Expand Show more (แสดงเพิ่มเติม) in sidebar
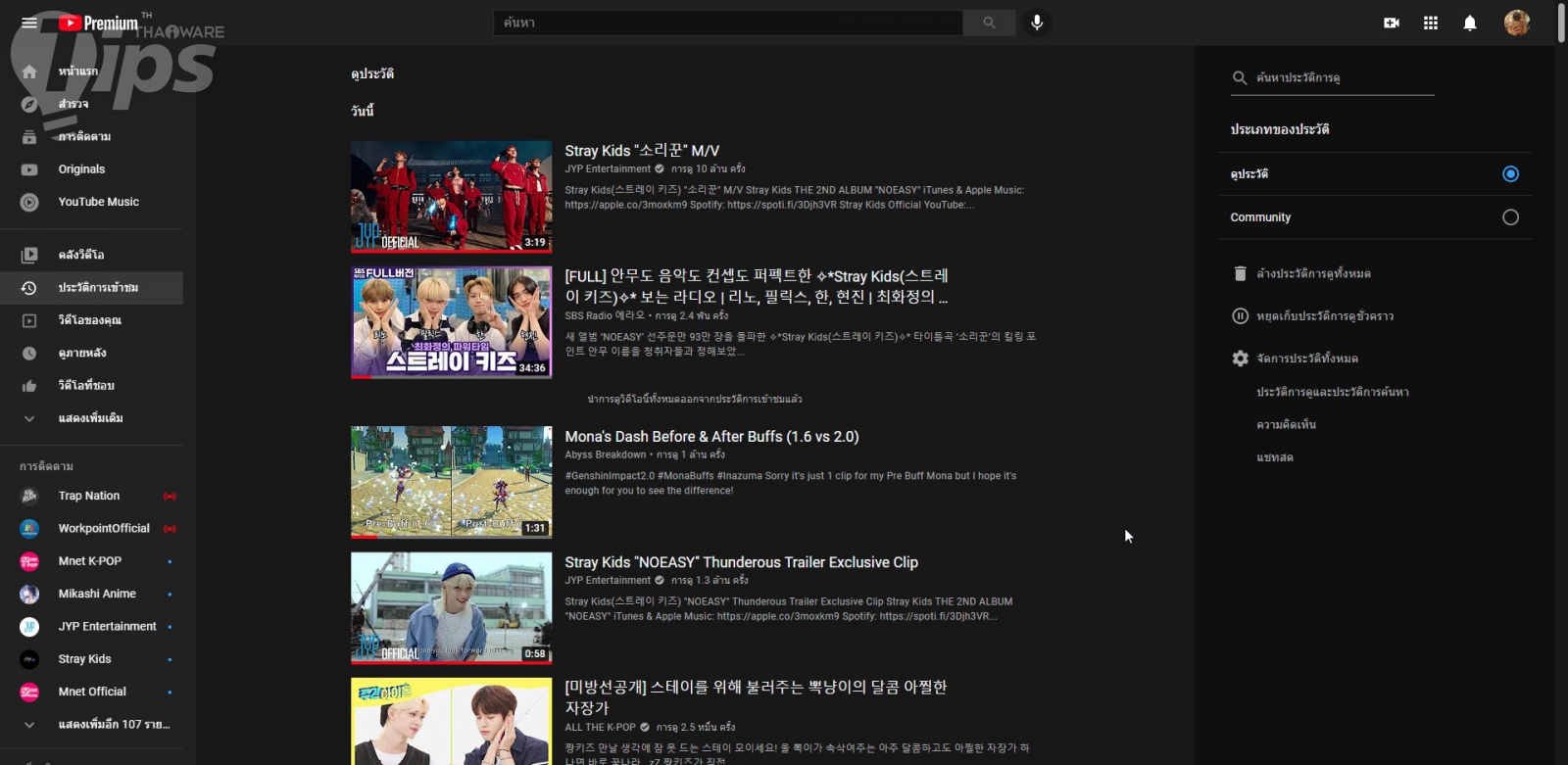Screen dimensions: 1568x765 (91, 418)
